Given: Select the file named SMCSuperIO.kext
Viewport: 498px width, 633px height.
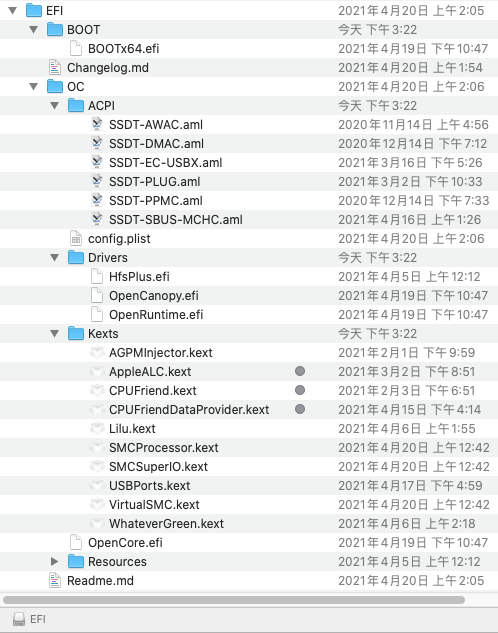Looking at the screenshot, I should (x=158, y=466).
